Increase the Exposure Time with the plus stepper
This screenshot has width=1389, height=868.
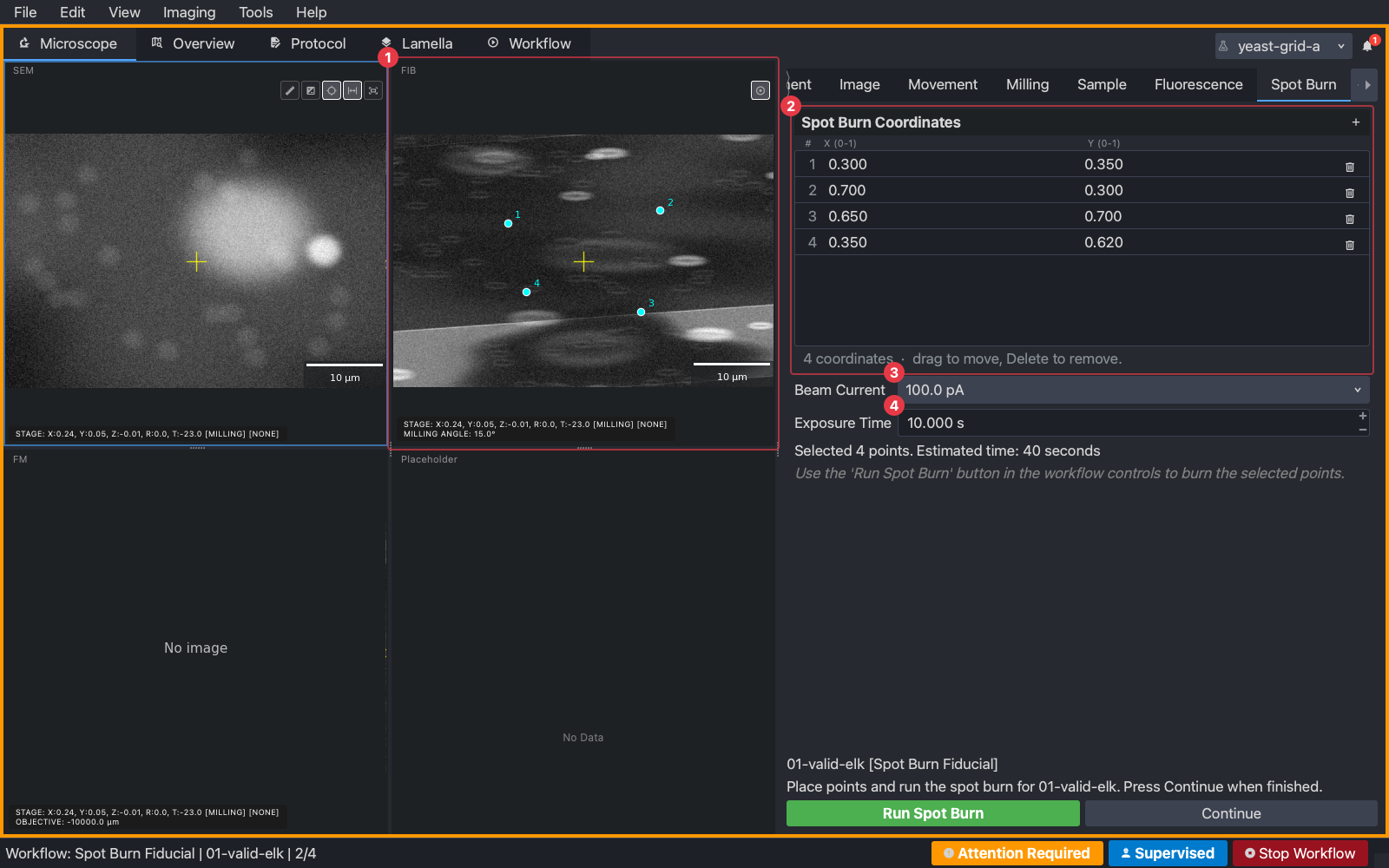coord(1363,417)
